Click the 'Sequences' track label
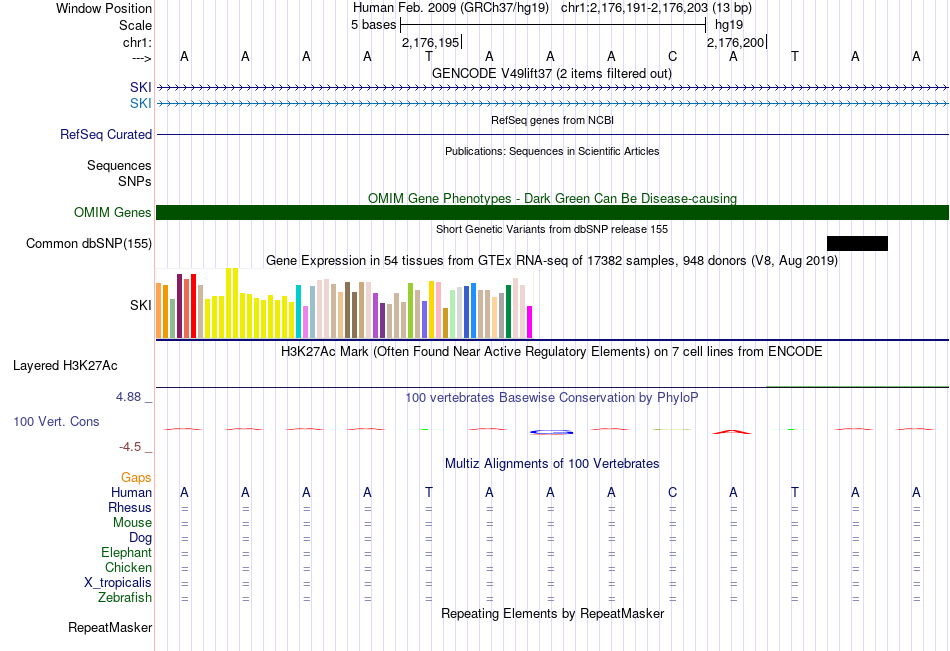Viewport: 950px width, 651px height. (119, 165)
